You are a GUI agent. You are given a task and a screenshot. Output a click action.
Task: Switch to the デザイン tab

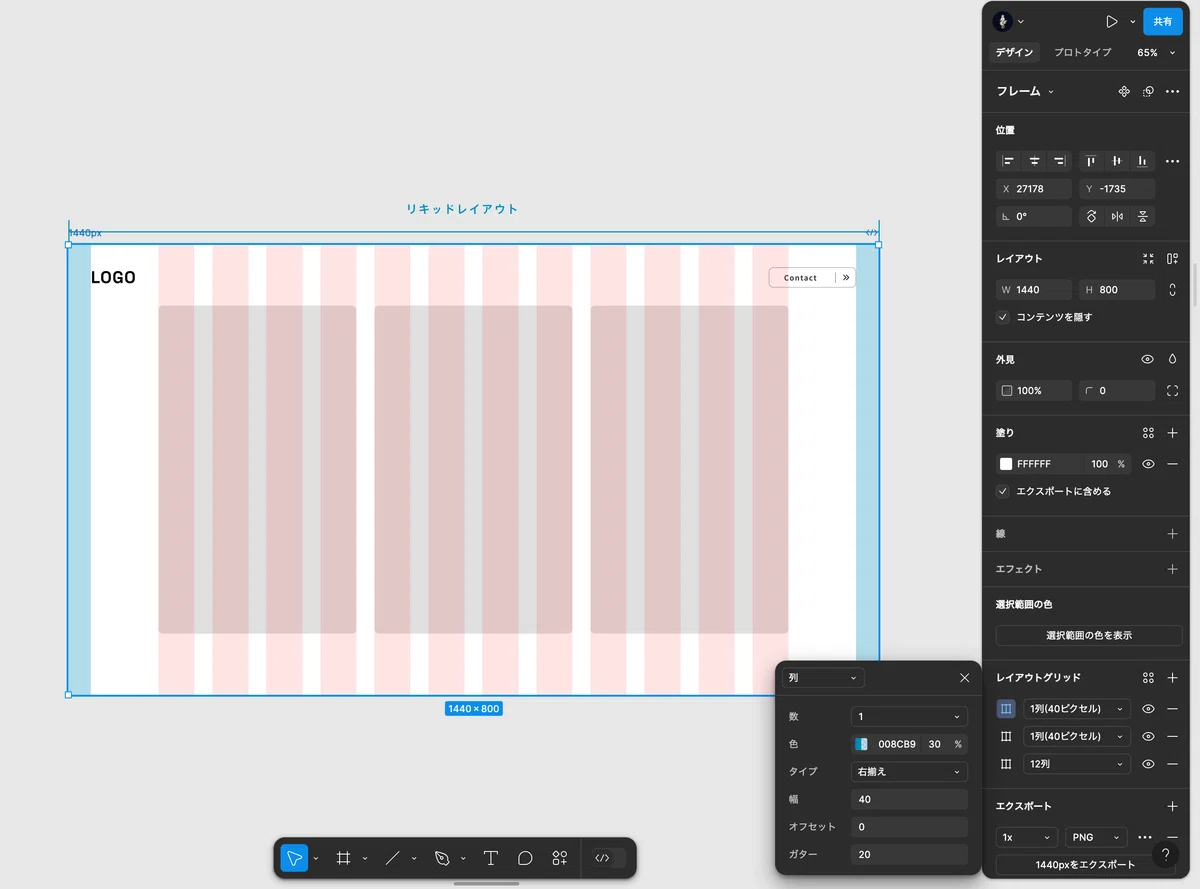[1016, 53]
